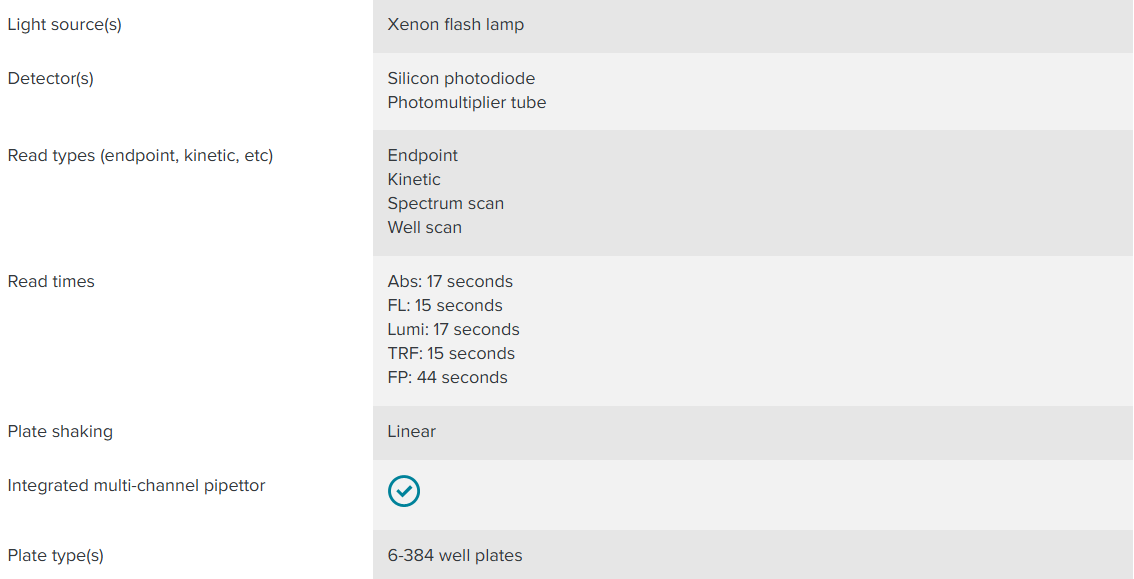The height and width of the screenshot is (579, 1134).
Task: Click the "Integrated multi-channel pipettor" label
Action: point(136,486)
